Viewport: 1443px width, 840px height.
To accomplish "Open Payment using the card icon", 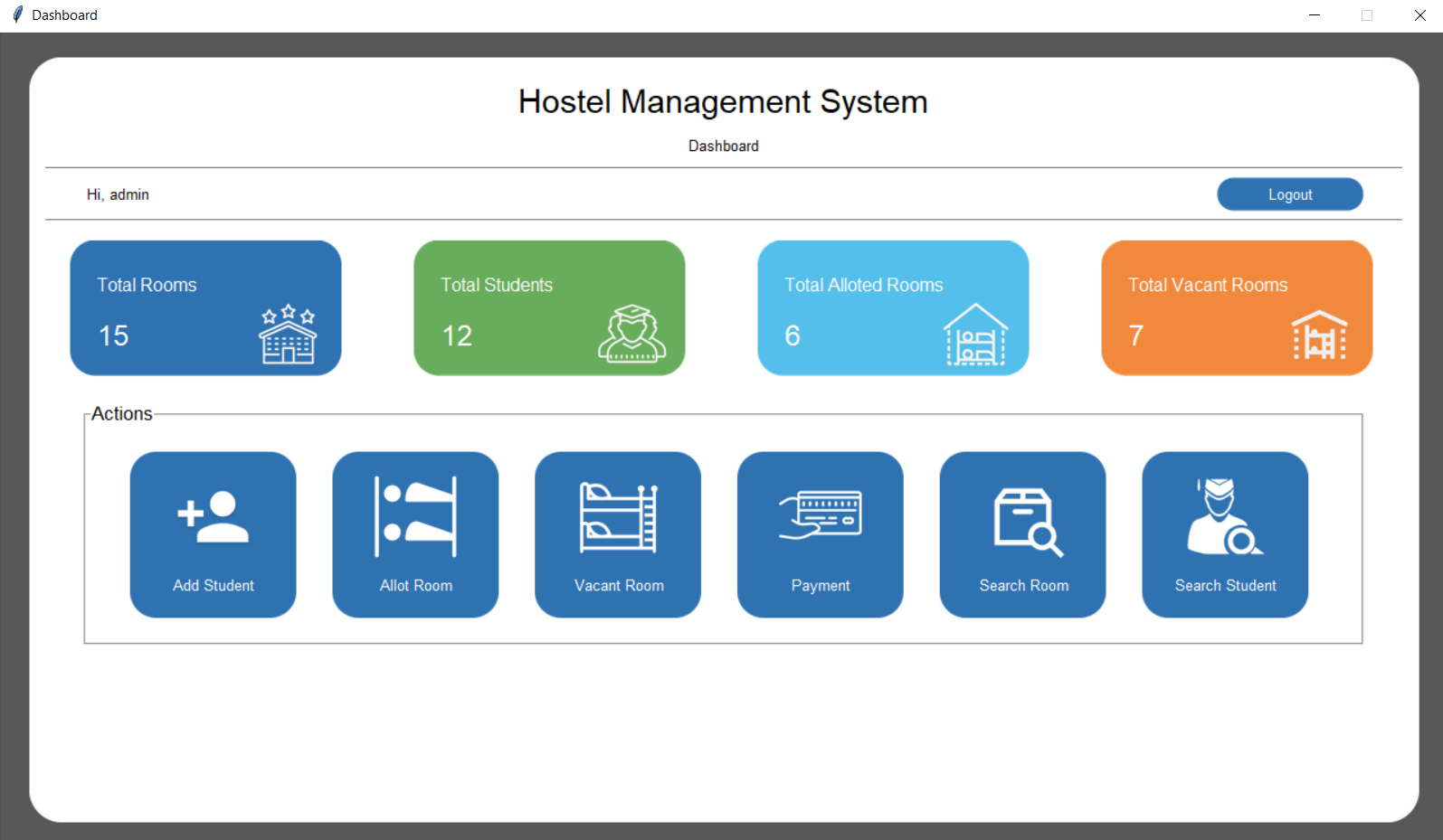I will 821,515.
